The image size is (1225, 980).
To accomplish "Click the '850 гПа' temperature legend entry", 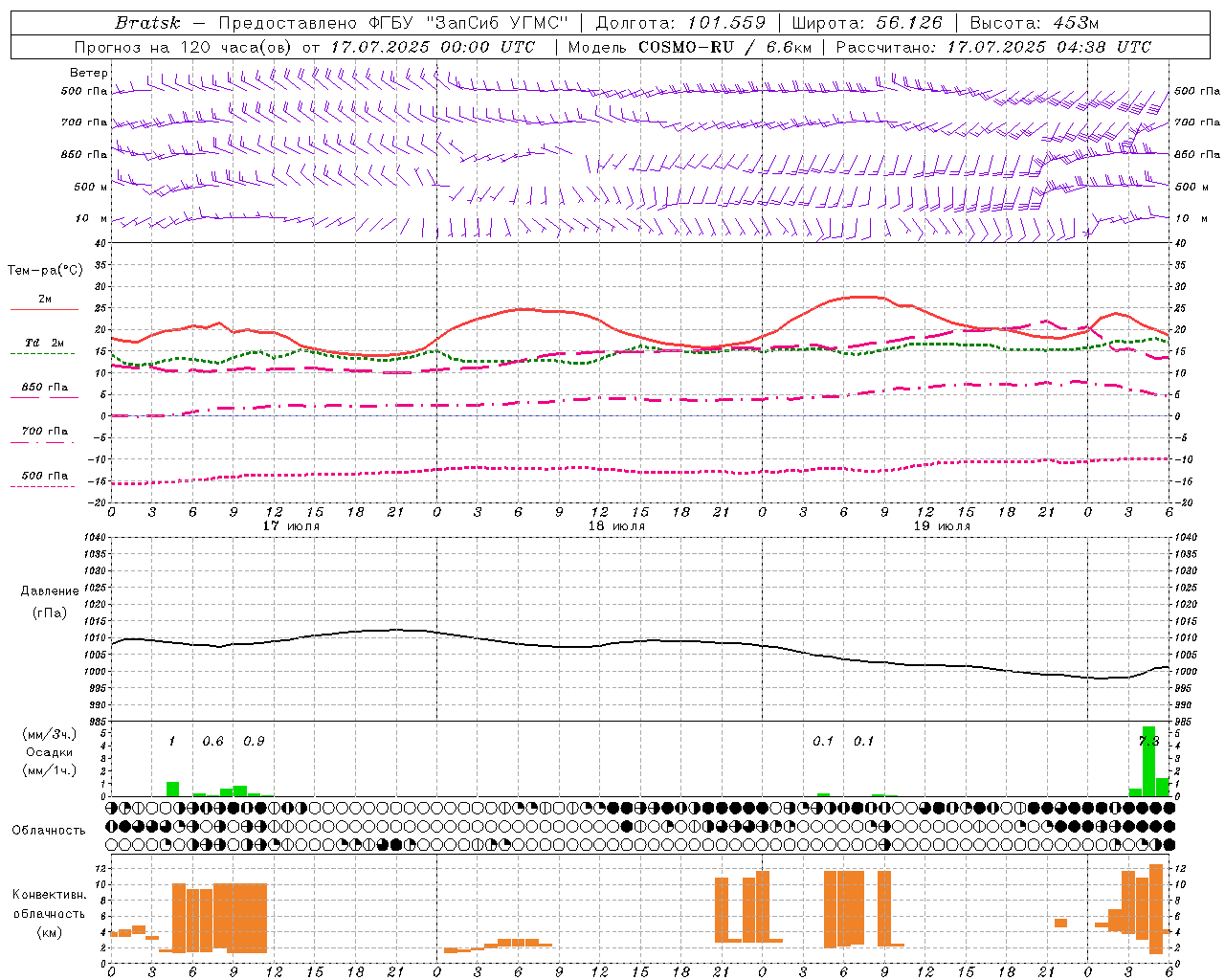I will coord(45,388).
